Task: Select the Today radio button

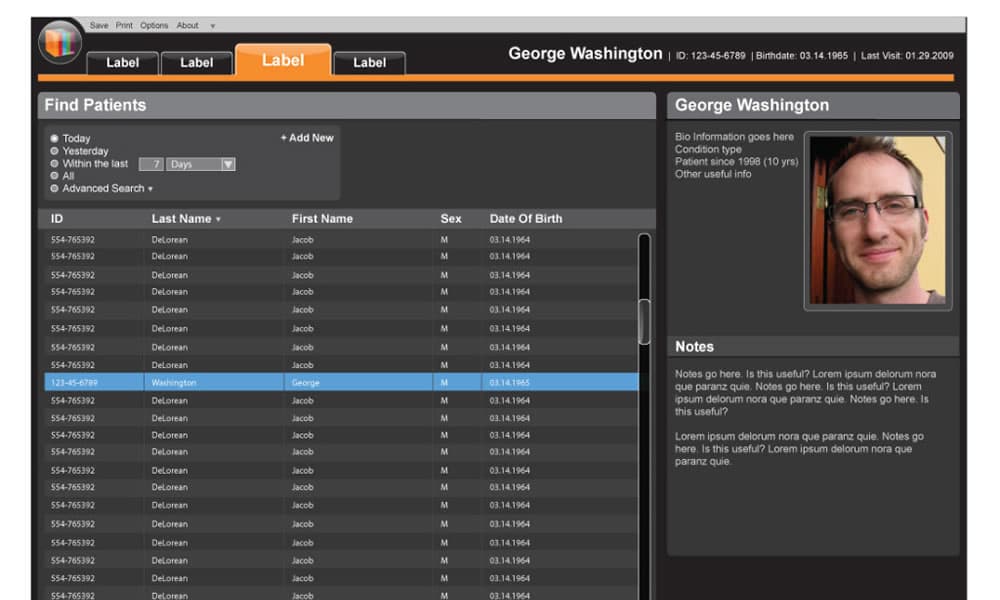Action: coord(54,139)
